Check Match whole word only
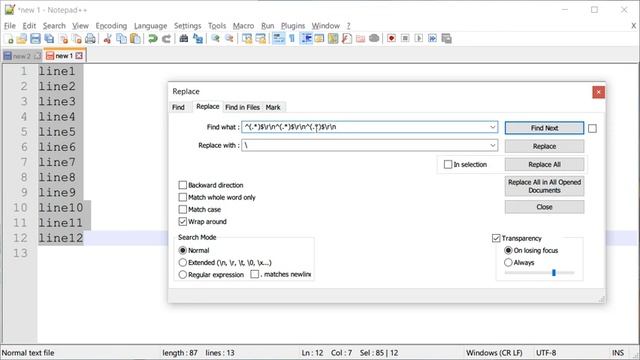The image size is (640, 360). point(182,197)
